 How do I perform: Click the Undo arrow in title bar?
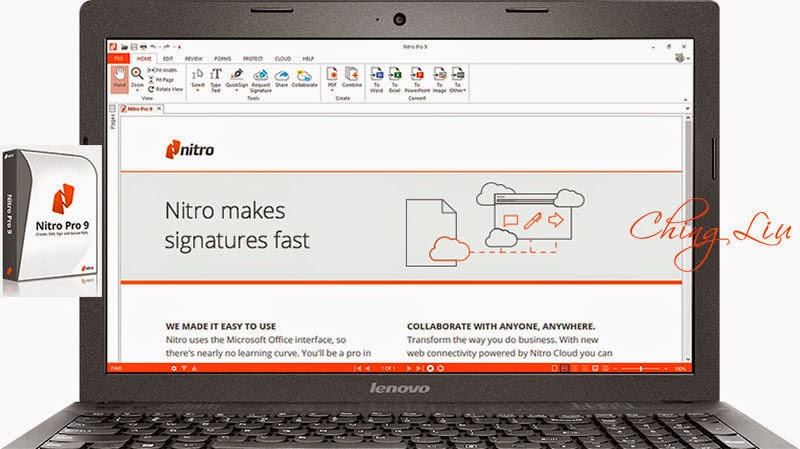tap(153, 47)
